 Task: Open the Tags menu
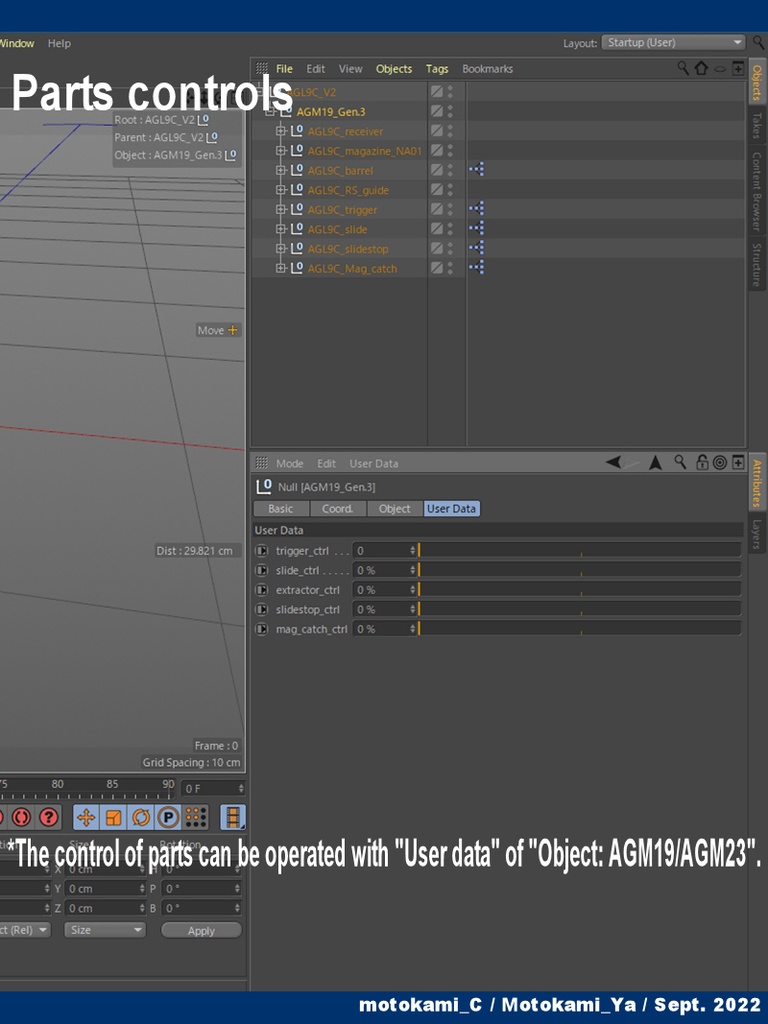click(437, 69)
